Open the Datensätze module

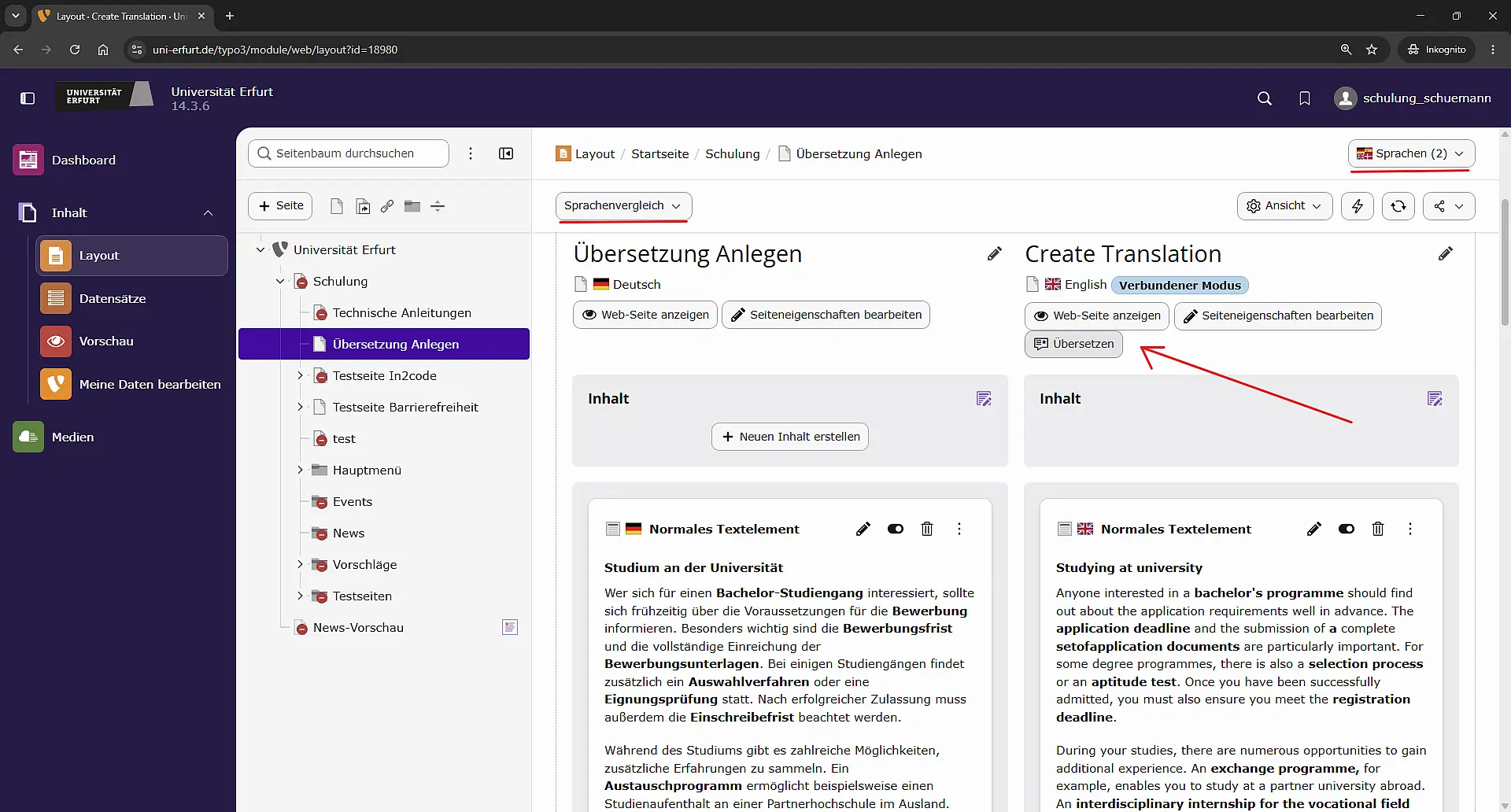tap(131, 298)
